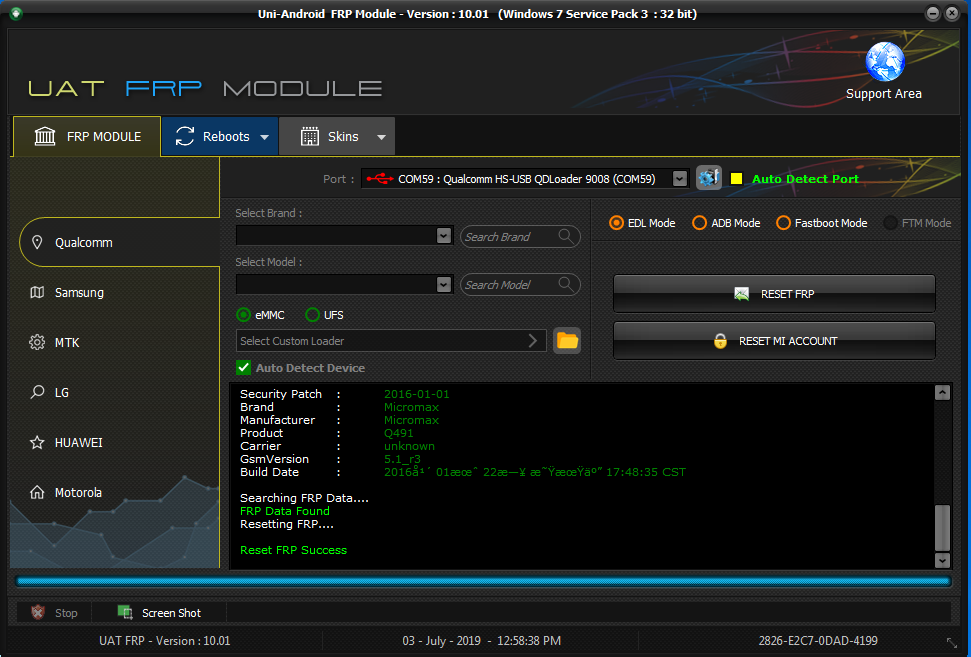This screenshot has height=657, width=971.
Task: Toggle Auto Detect Port yellow checkbox
Action: [736, 179]
